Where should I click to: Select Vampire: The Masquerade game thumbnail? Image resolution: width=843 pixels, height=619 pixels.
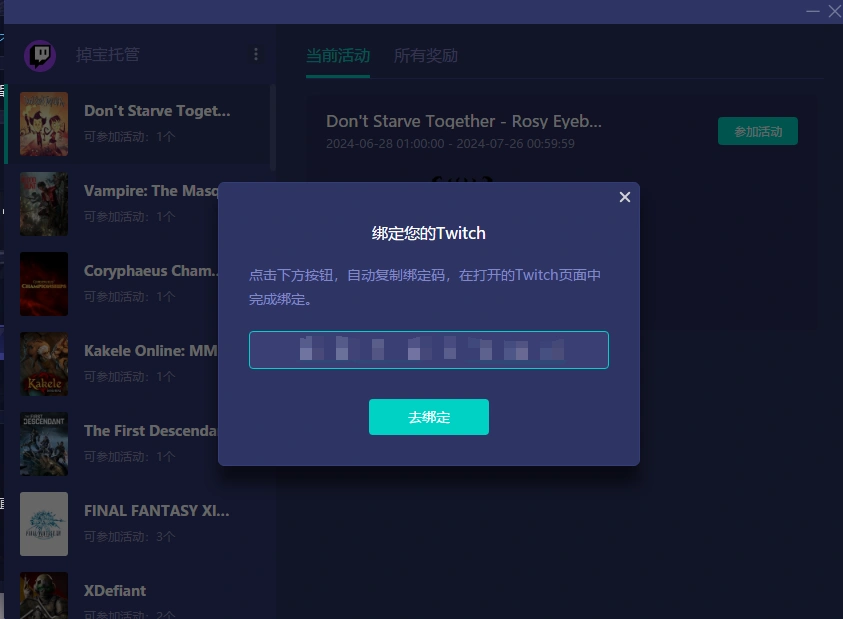click(x=44, y=204)
